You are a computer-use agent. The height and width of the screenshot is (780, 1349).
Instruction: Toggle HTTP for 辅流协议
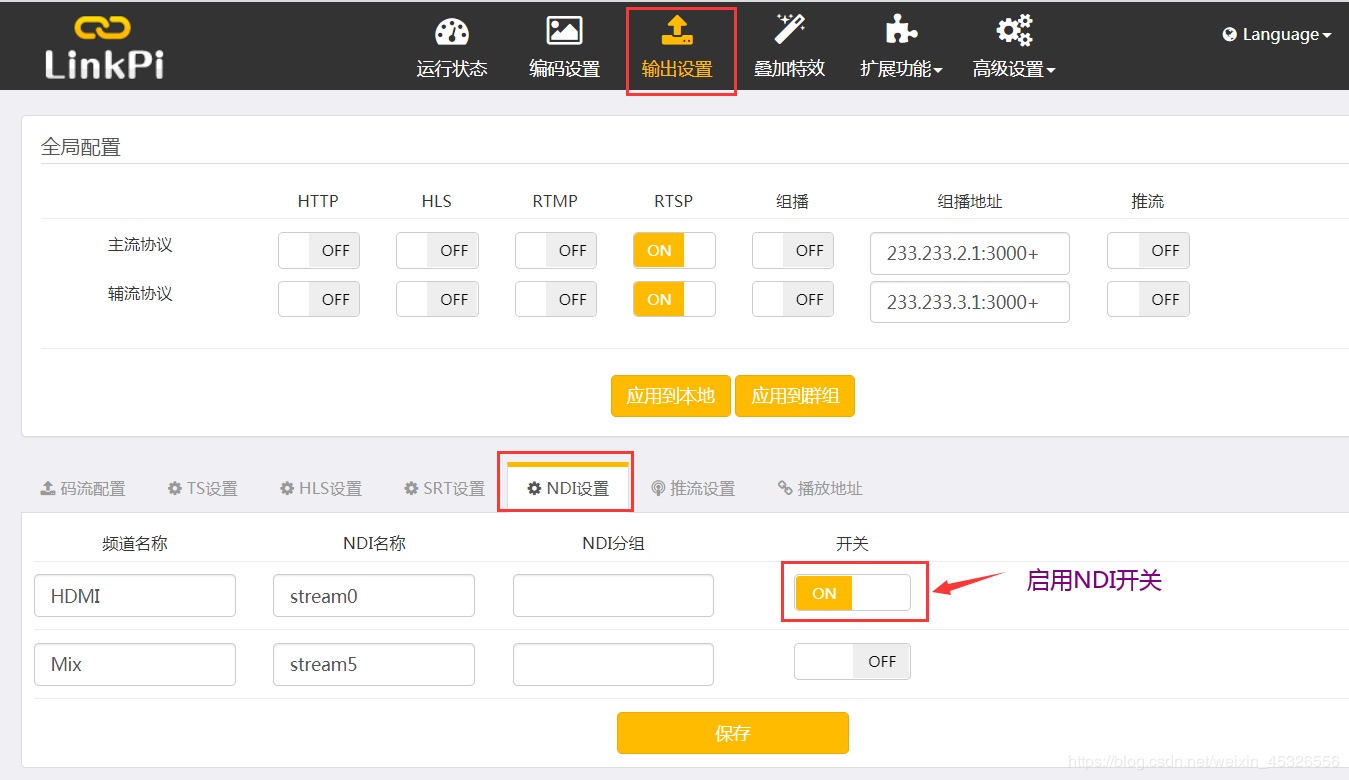pyautogui.click(x=319, y=299)
